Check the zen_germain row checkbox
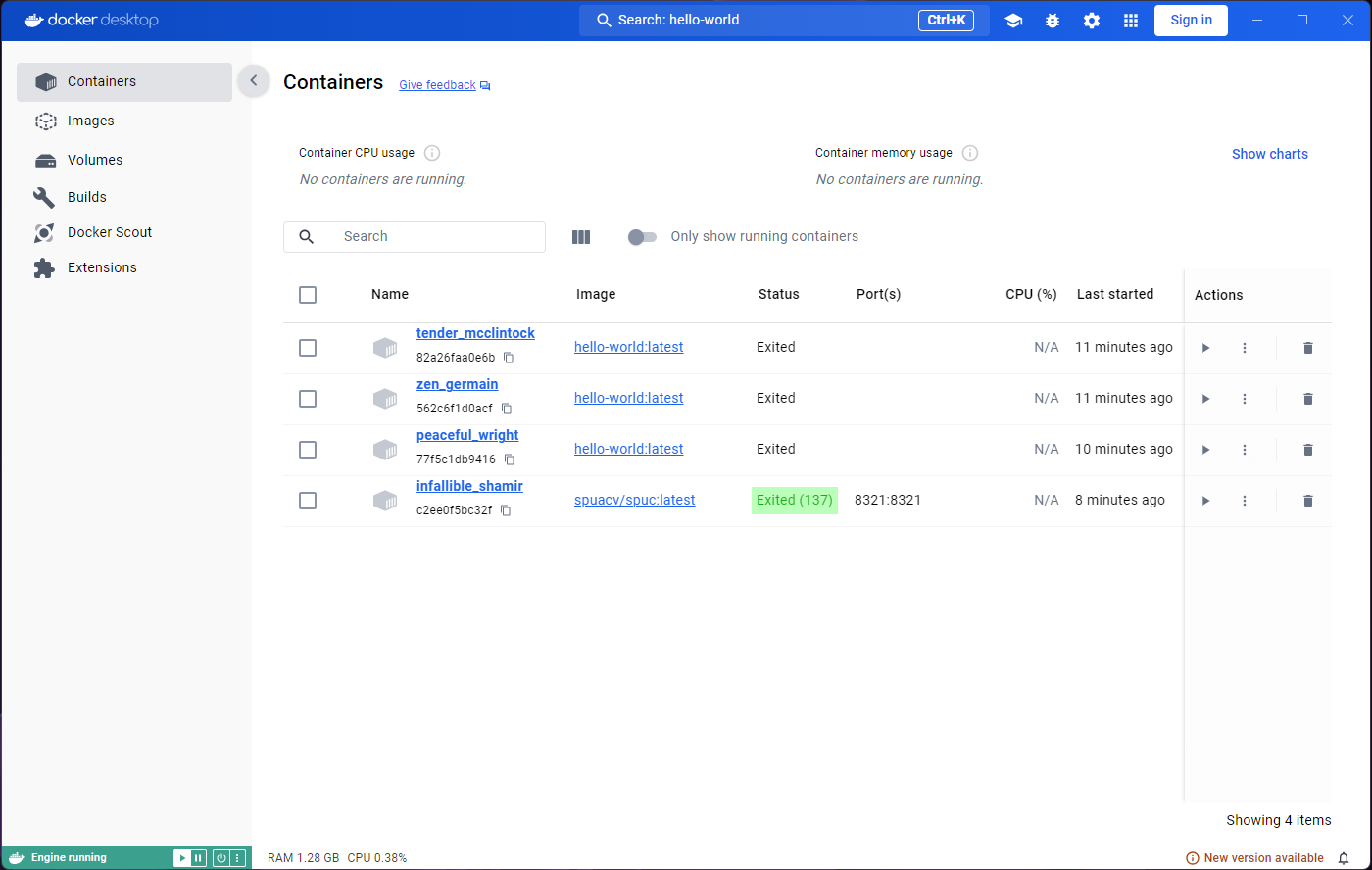The width and height of the screenshot is (1372, 870). click(x=308, y=399)
